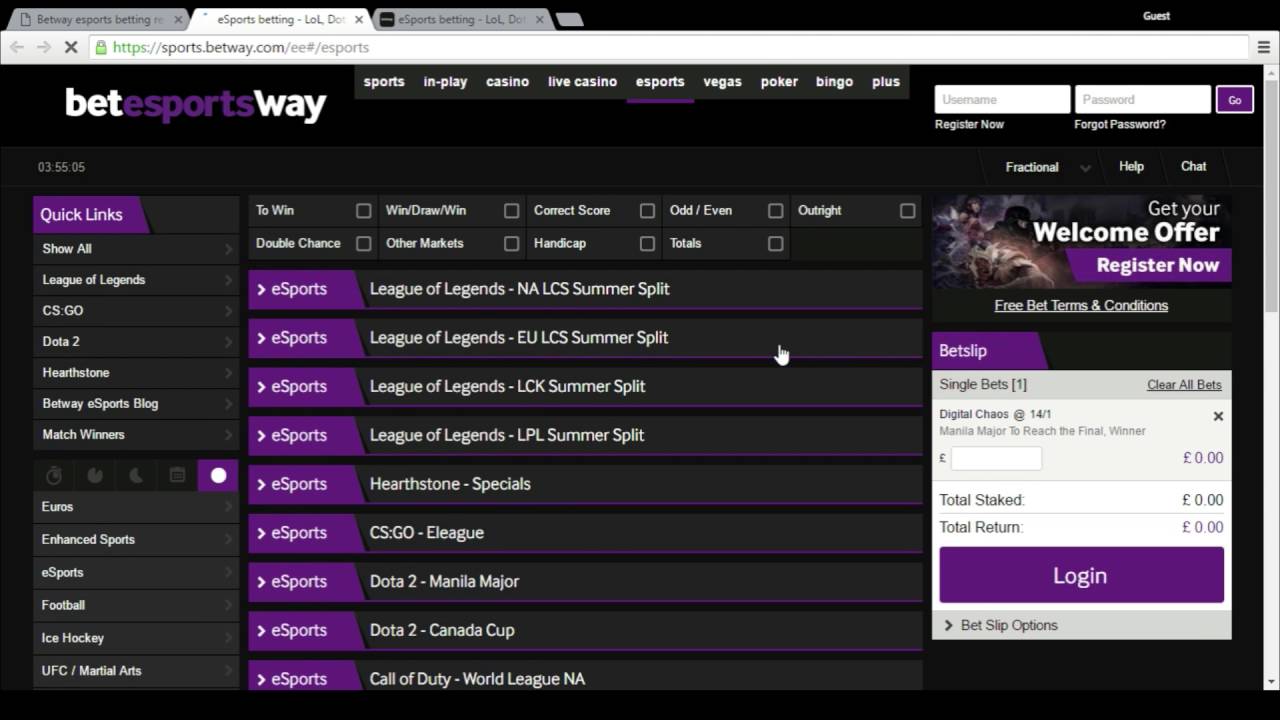Click arrow beside CS:GO quick link
The width and height of the screenshot is (1280, 720).
pyautogui.click(x=228, y=311)
